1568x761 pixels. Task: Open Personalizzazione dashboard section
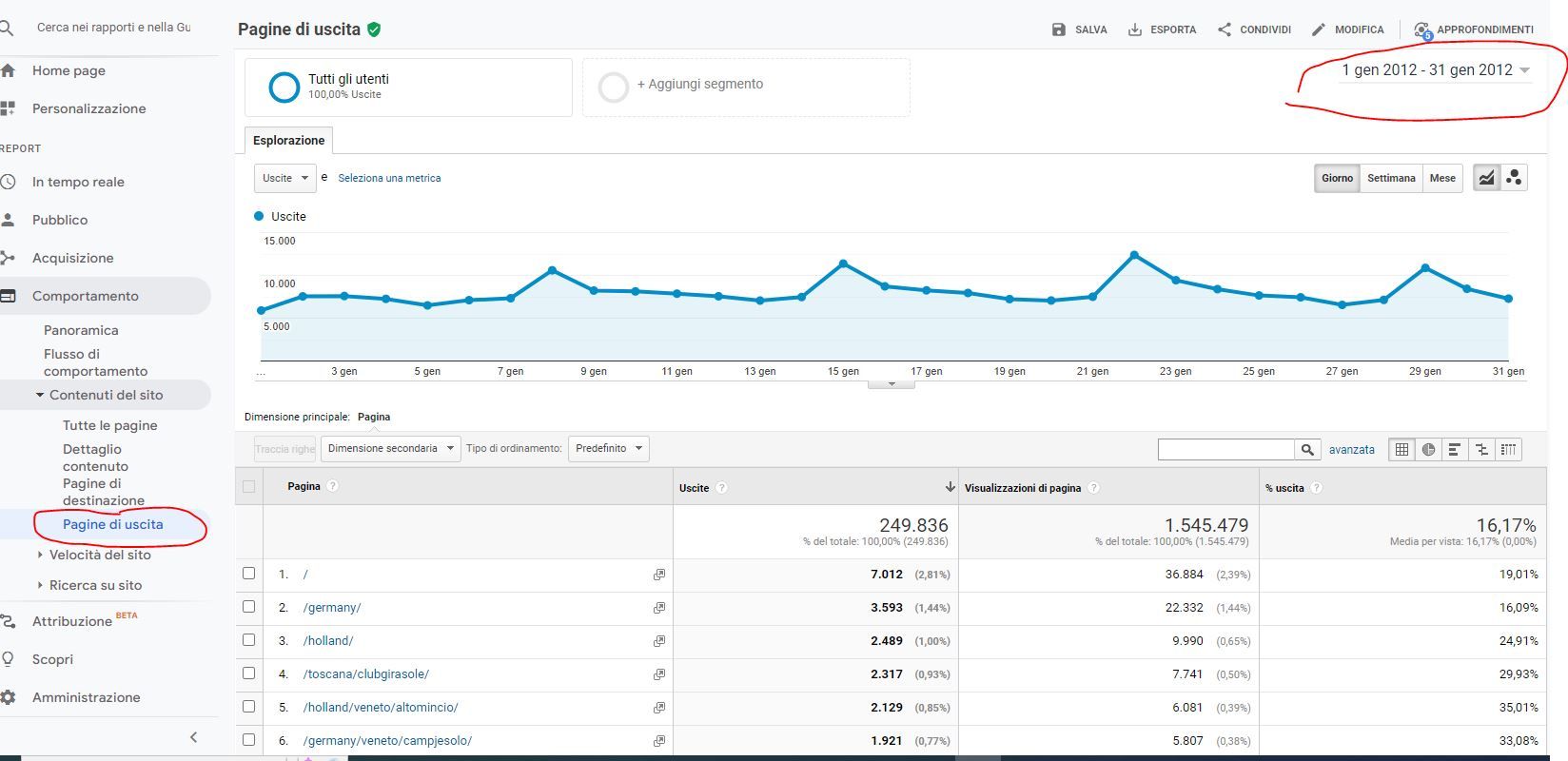tap(89, 108)
